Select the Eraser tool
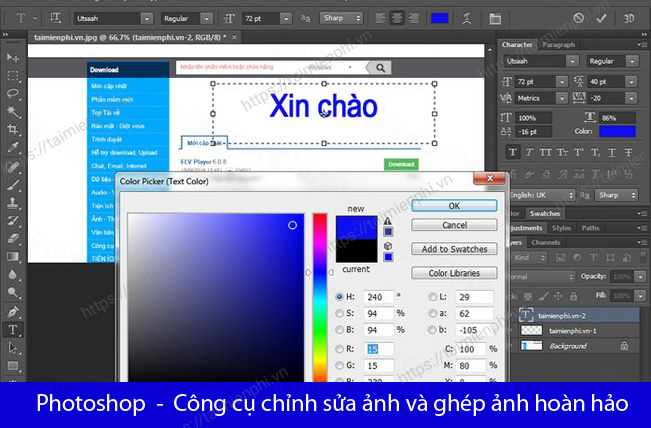The width and height of the screenshot is (651, 428). click(13, 239)
